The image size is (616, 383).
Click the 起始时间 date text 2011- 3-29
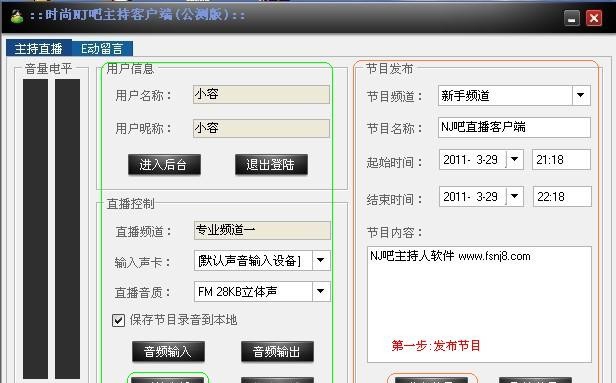tap(470, 160)
